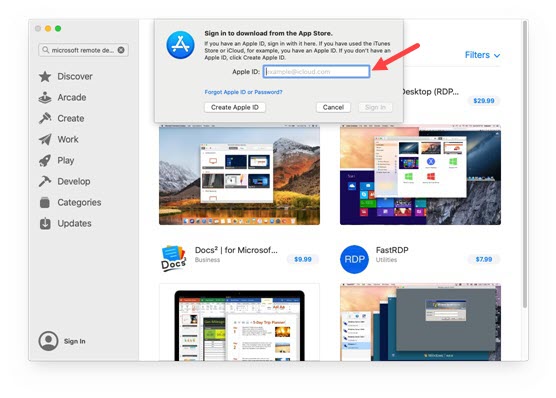Viewport: 556px width, 398px height.
Task: Open Categories section
Action: [79, 202]
